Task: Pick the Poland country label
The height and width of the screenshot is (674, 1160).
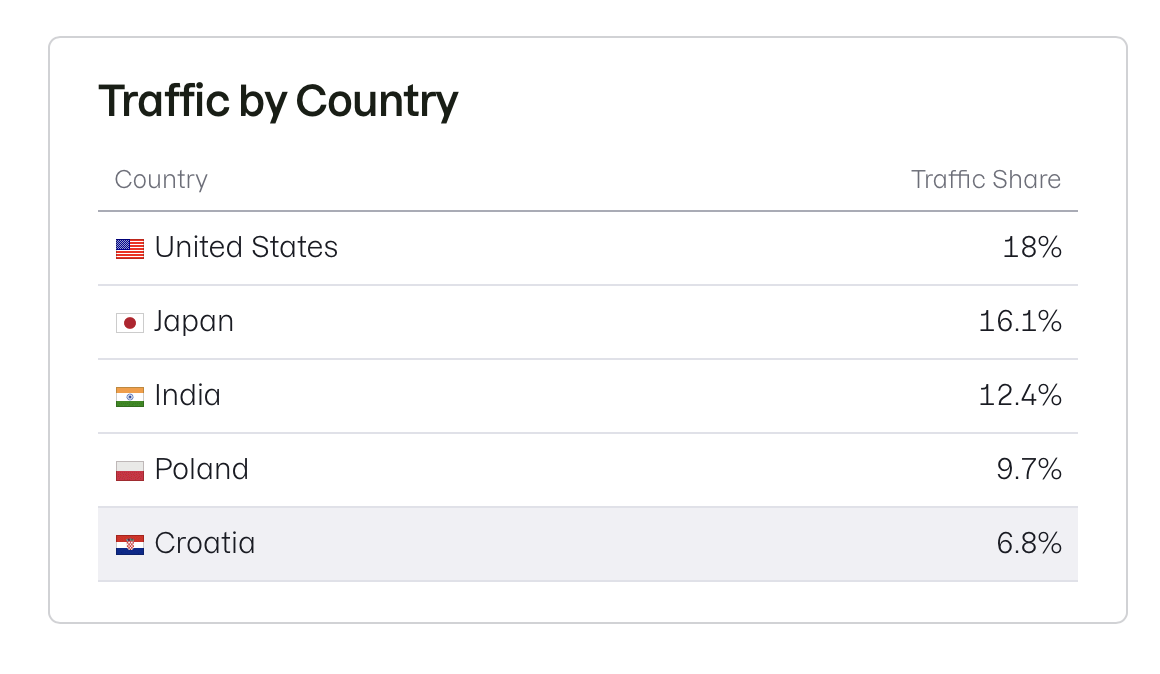Action: tap(202, 469)
